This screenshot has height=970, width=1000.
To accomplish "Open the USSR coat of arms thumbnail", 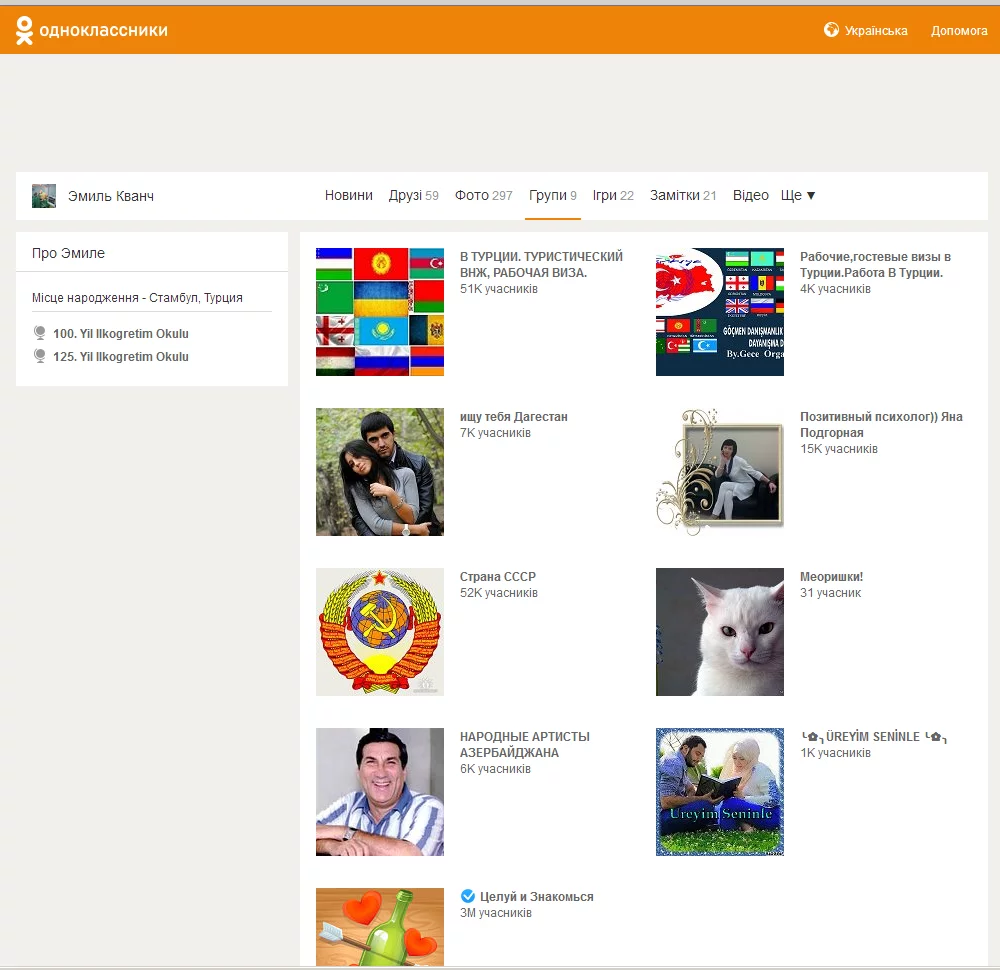I will [379, 632].
